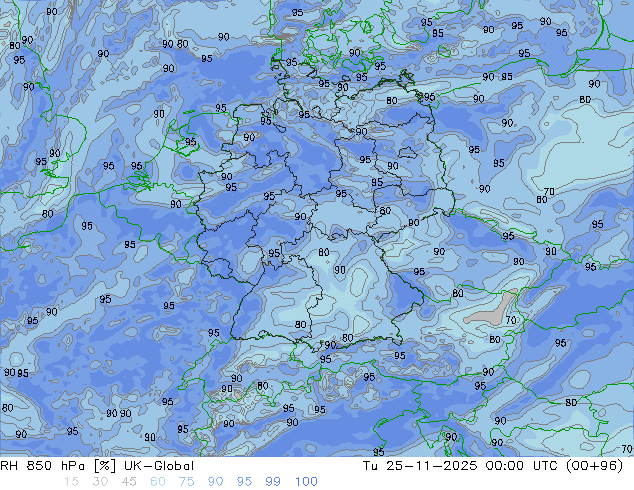
Task: Select the legend value 100
Action: pos(306,482)
